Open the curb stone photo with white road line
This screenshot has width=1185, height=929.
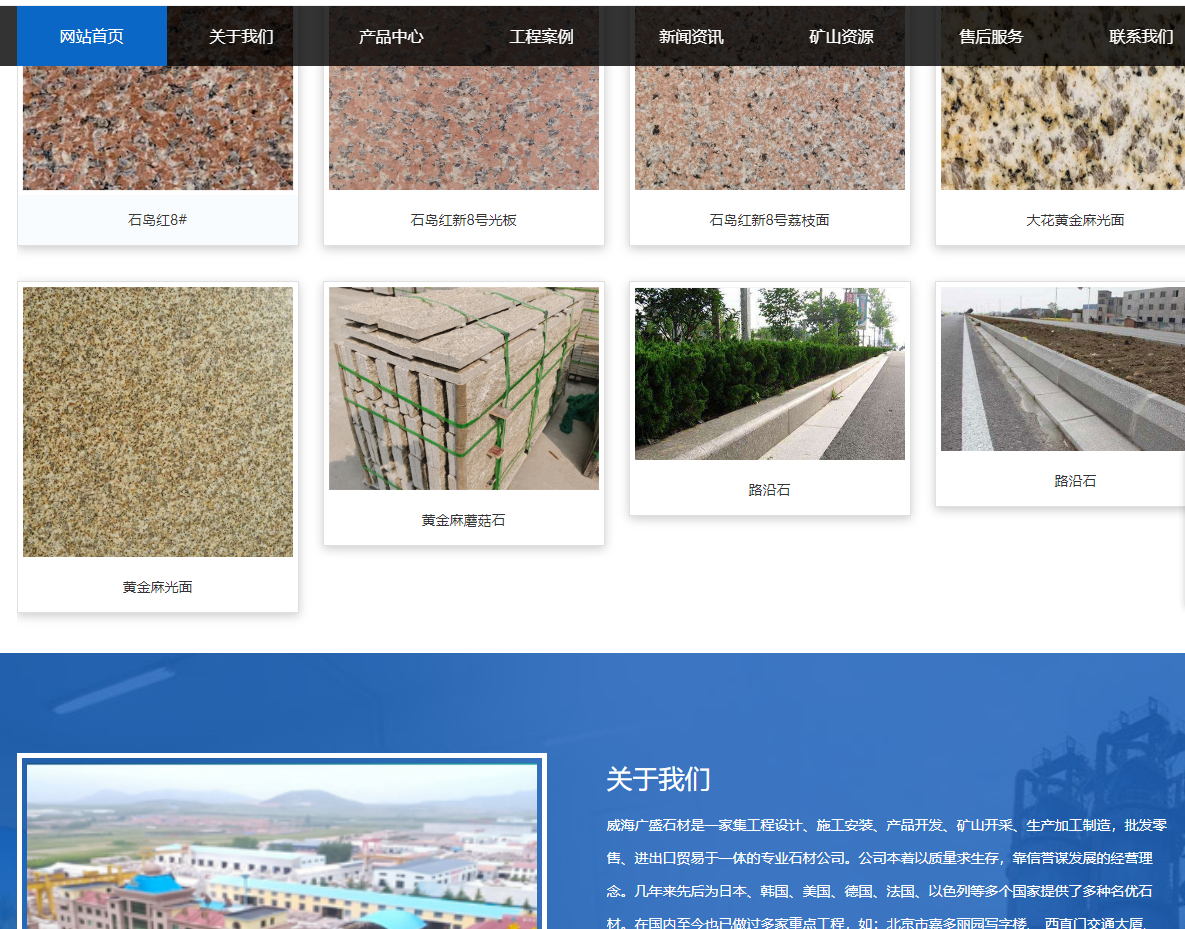coord(1062,369)
